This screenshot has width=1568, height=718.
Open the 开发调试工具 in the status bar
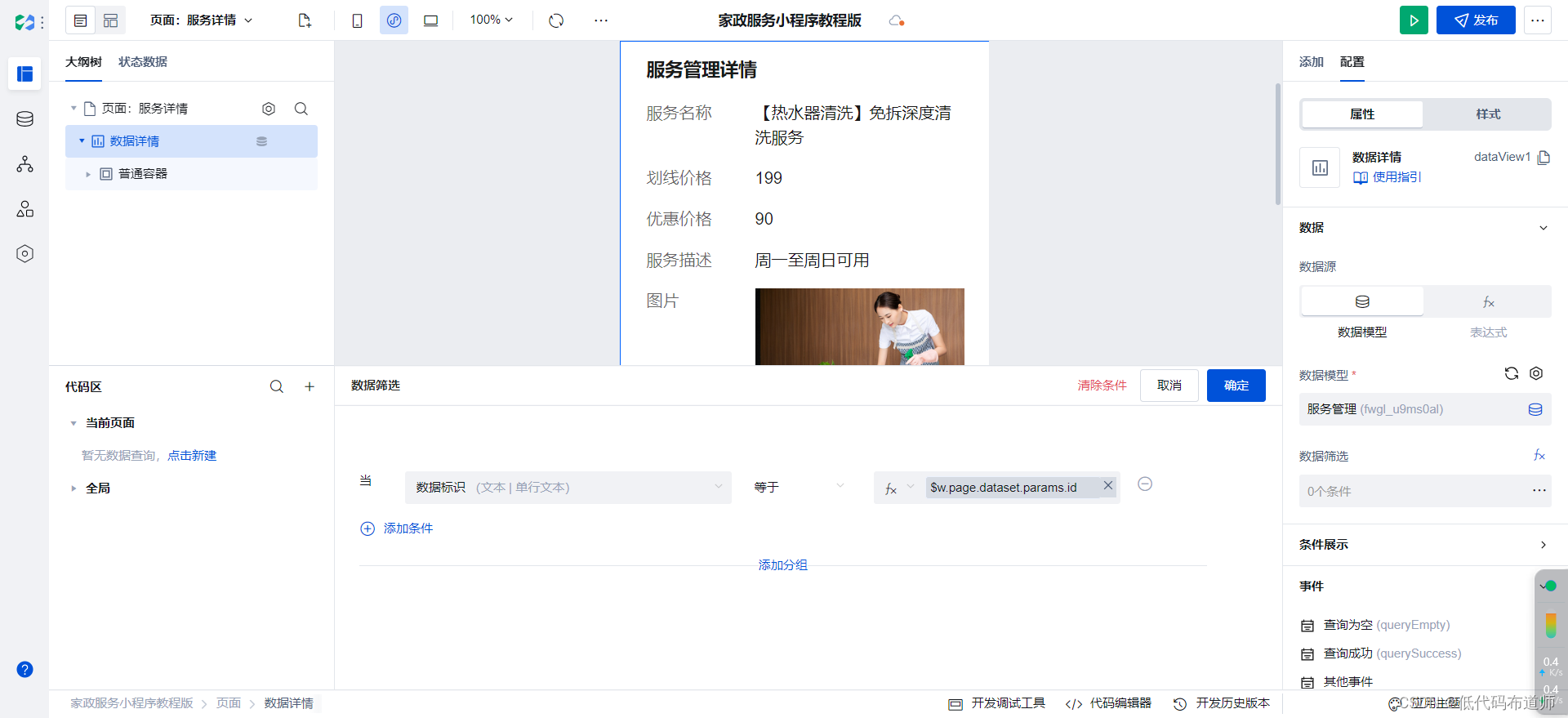point(997,703)
